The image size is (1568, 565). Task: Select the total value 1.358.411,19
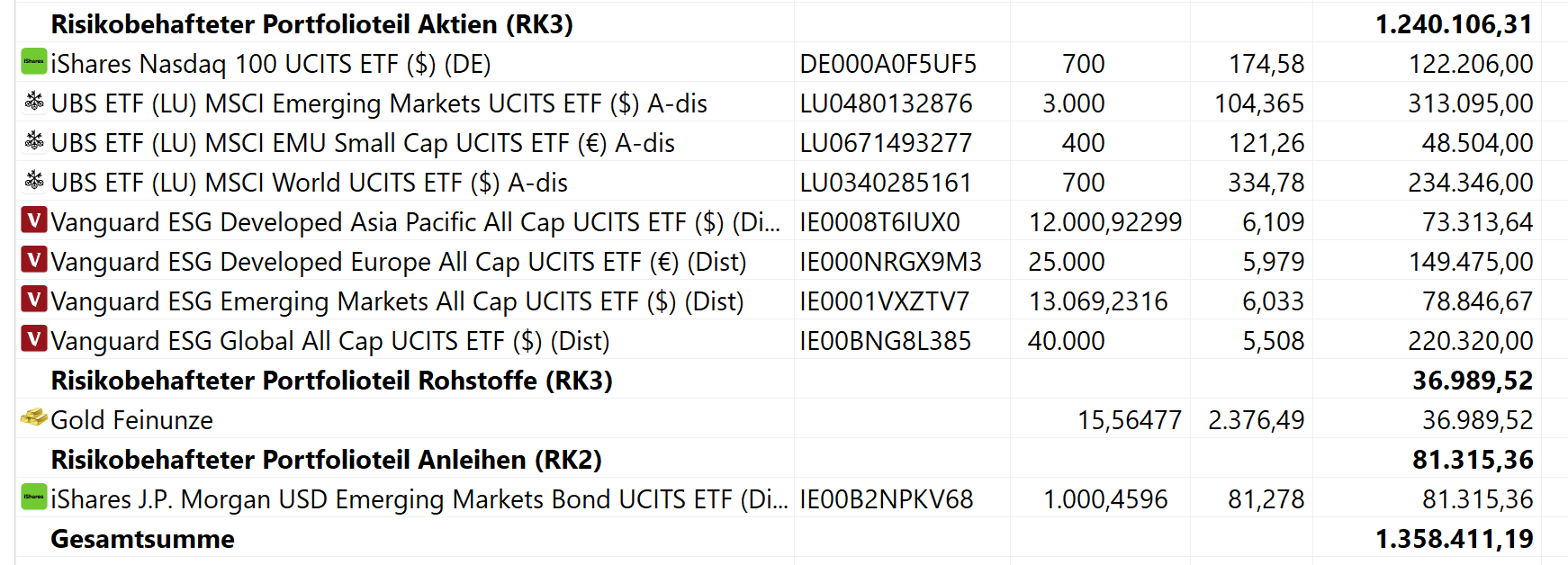click(x=1454, y=539)
